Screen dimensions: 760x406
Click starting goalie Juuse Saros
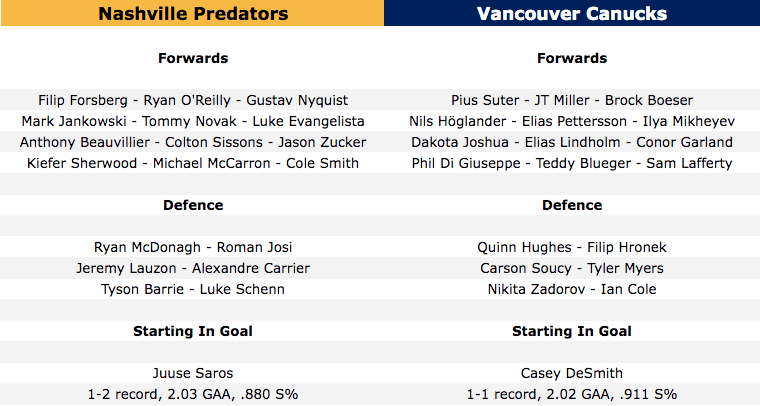pos(193,373)
